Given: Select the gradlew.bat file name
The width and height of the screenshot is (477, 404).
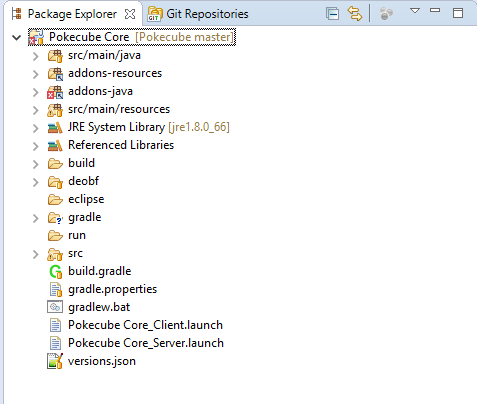Looking at the screenshot, I should [99, 307].
